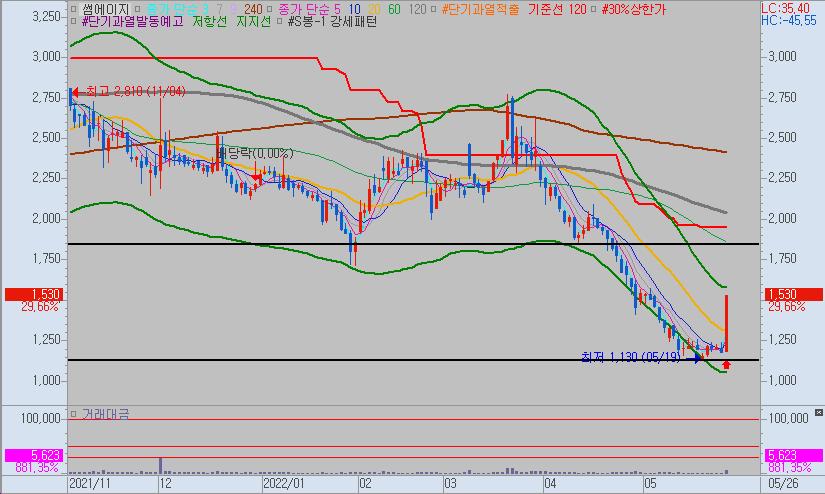
Task: Toggle the 썸에이지 price series checkbox
Action: [74, 9]
